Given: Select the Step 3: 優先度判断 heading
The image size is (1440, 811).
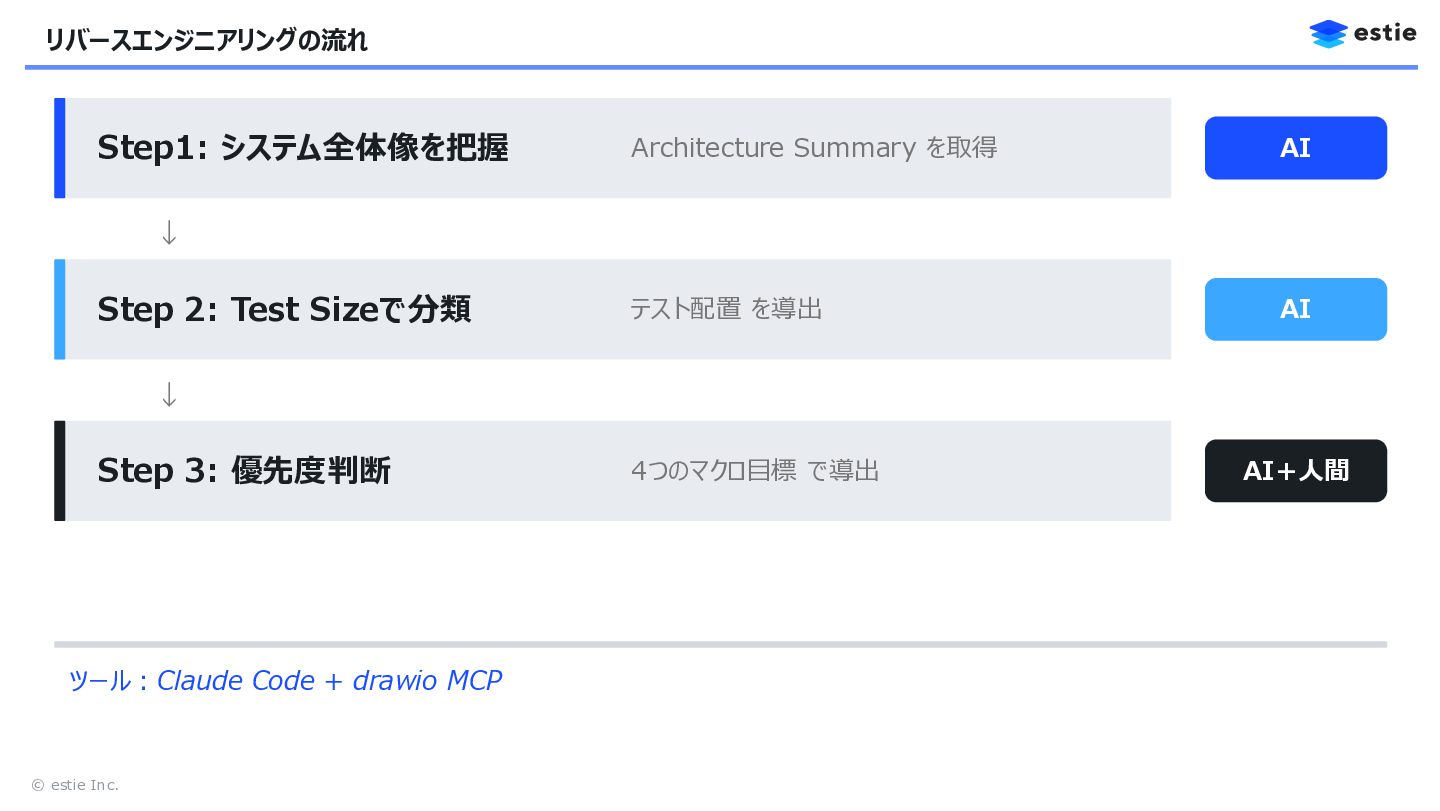Looking at the screenshot, I should point(244,470).
